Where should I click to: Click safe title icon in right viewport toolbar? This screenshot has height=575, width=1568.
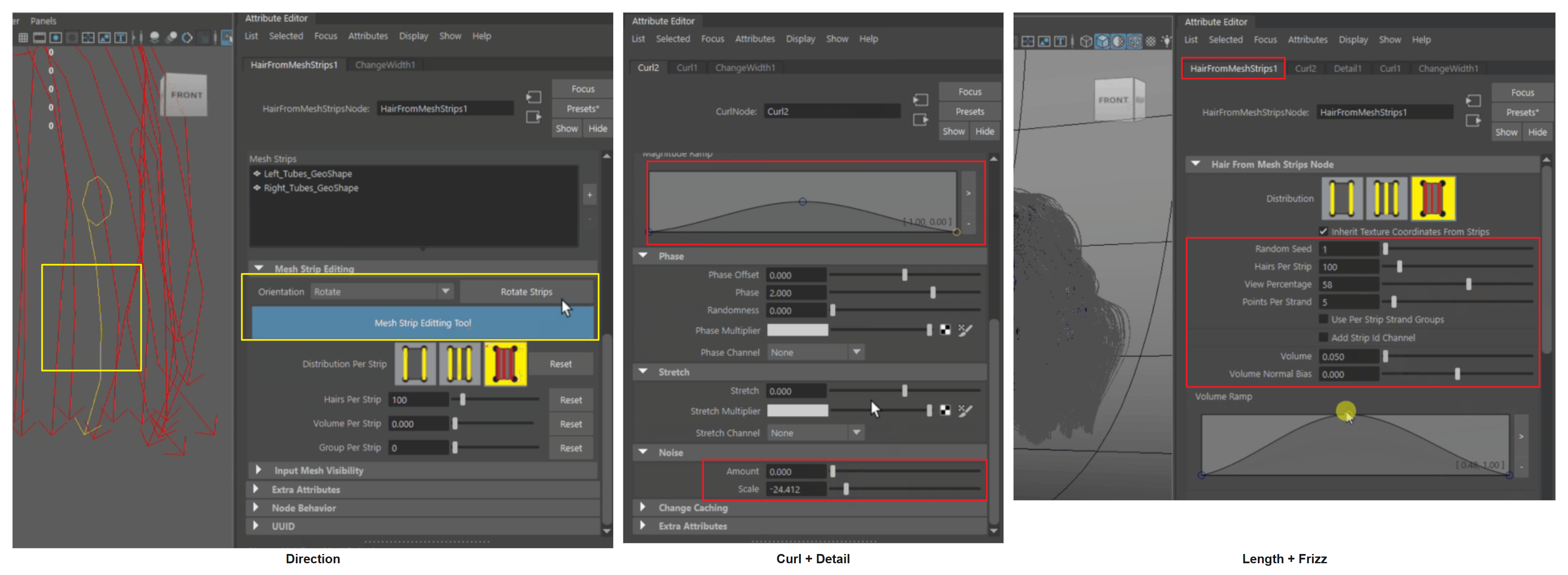pos(1060,42)
